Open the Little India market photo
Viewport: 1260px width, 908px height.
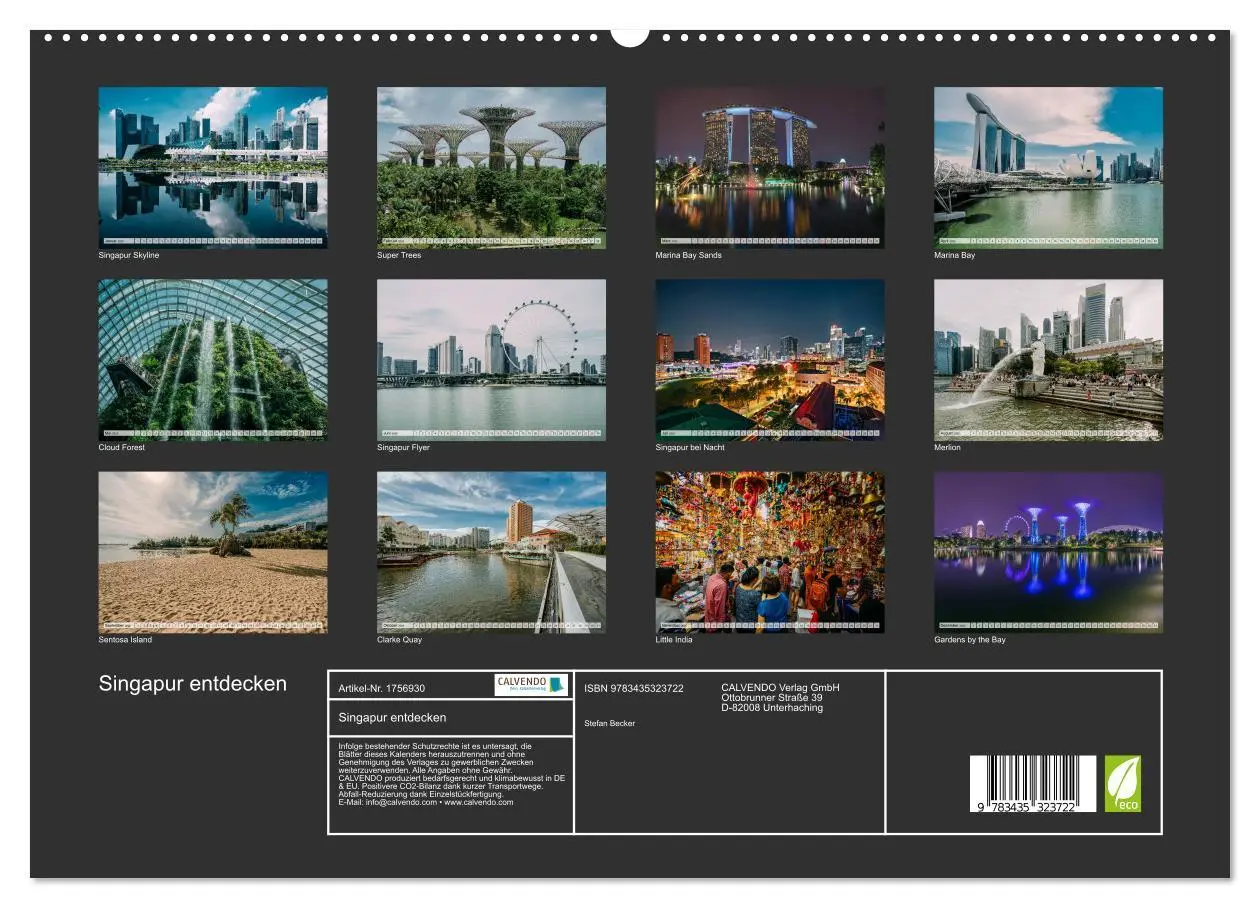click(x=770, y=552)
